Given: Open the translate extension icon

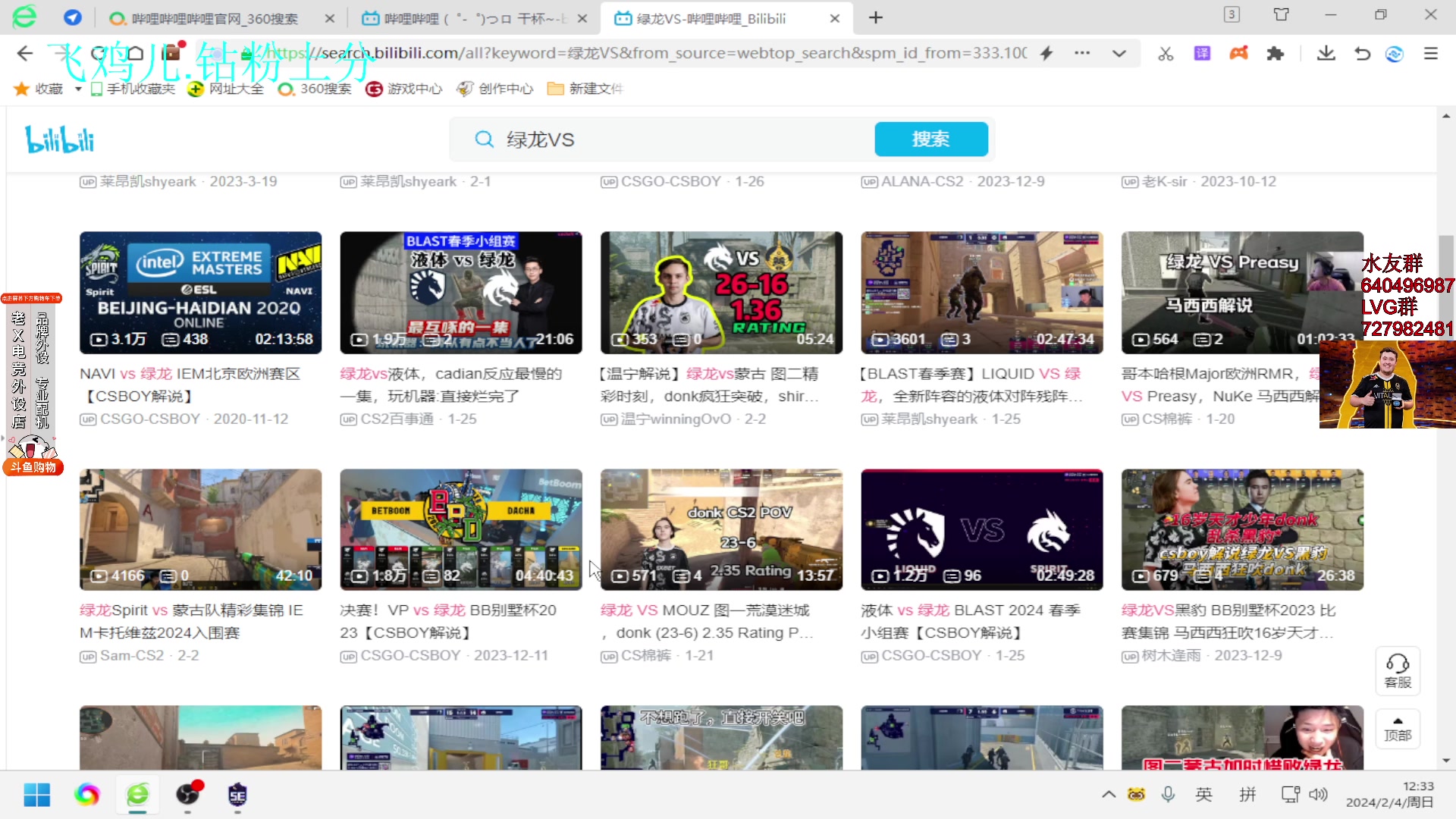Looking at the screenshot, I should pyautogui.click(x=1202, y=53).
